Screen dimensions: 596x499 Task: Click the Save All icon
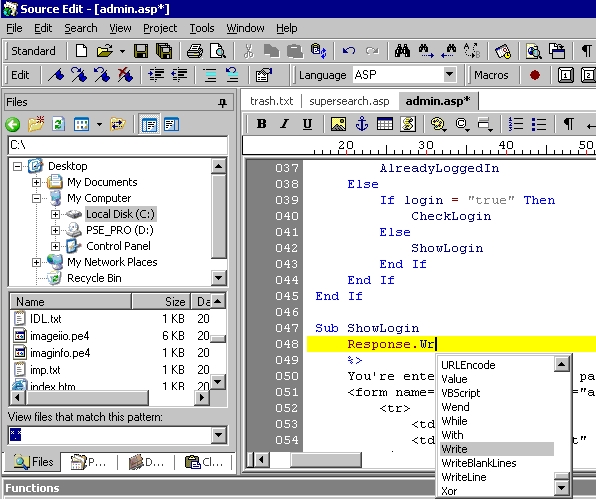pyautogui.click(x=164, y=51)
